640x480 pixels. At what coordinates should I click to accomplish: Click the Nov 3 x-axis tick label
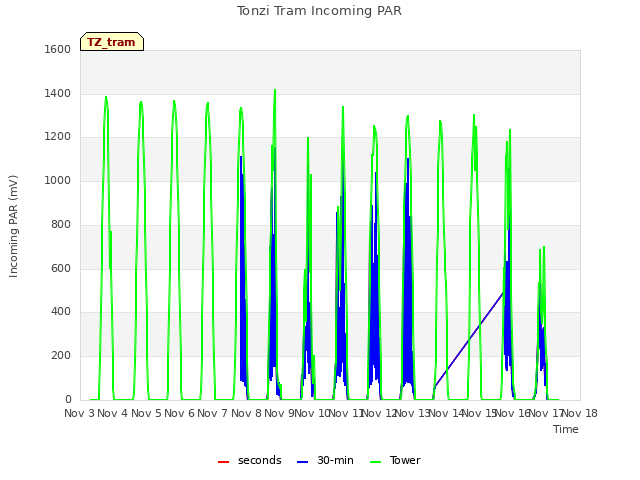coord(79,413)
